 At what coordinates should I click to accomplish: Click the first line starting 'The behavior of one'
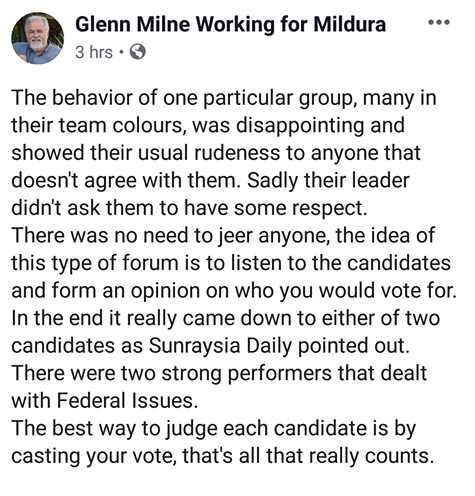click(x=224, y=98)
